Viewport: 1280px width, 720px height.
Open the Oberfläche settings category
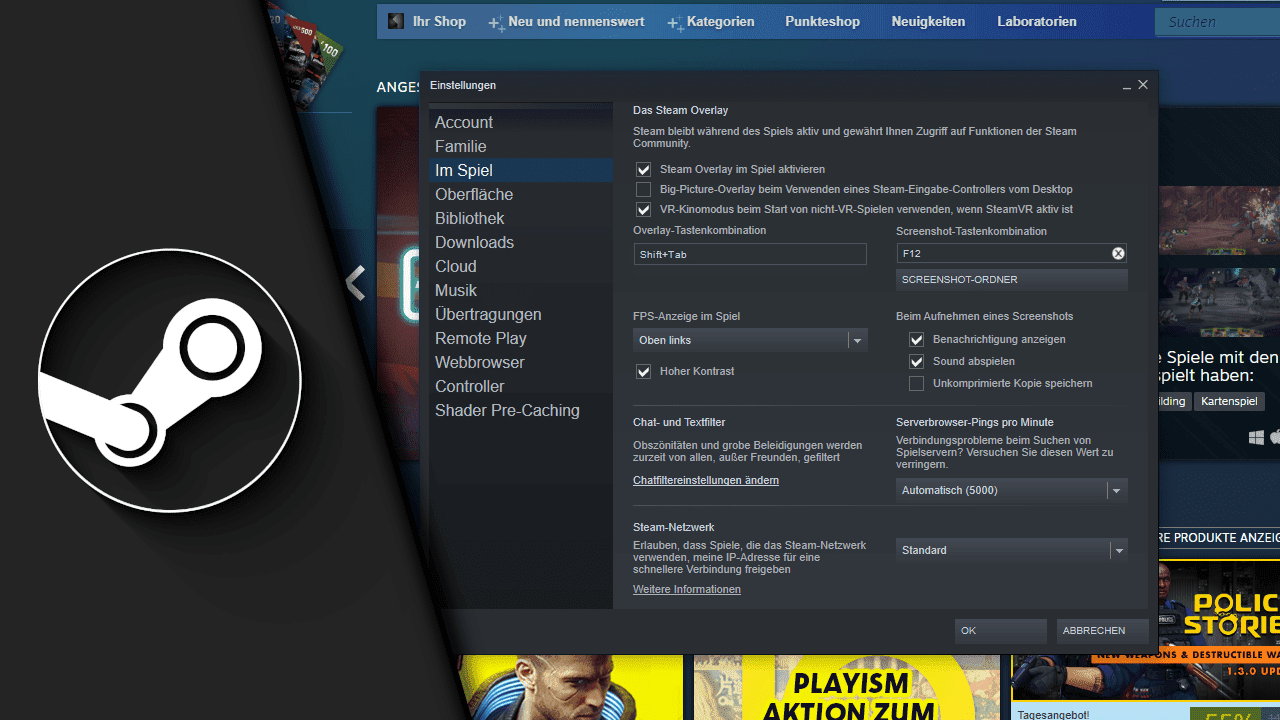tap(521, 194)
